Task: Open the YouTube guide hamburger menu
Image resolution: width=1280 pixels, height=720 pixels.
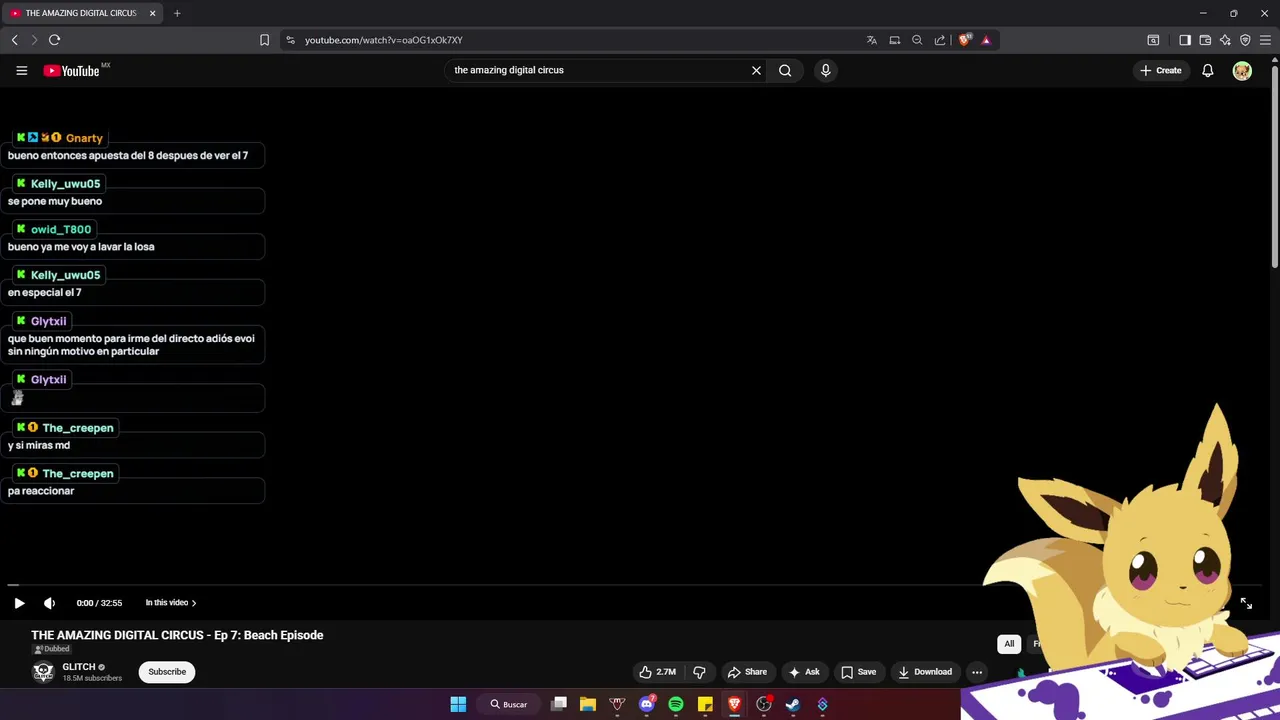Action: [x=21, y=70]
